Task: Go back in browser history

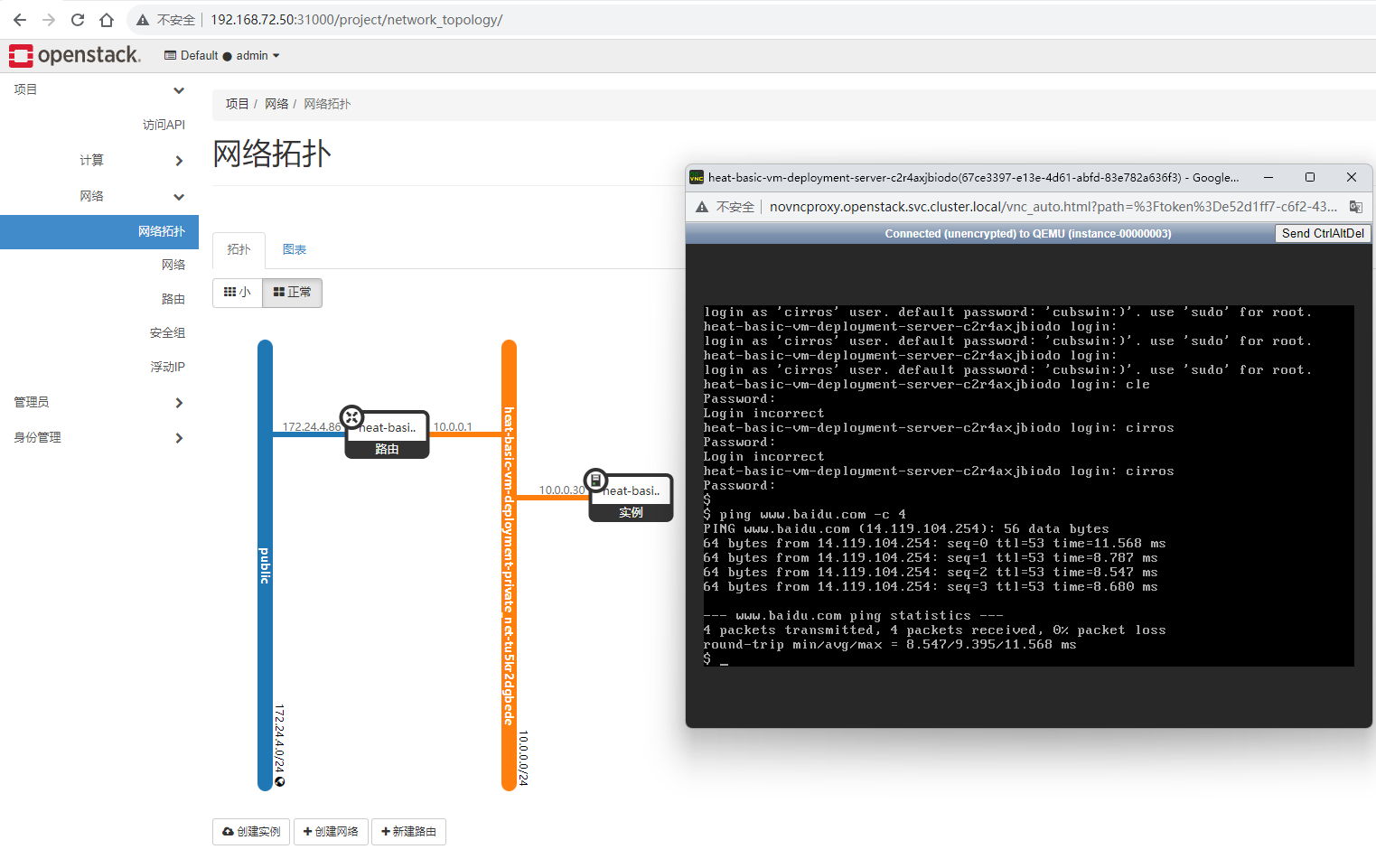Action: [20, 20]
